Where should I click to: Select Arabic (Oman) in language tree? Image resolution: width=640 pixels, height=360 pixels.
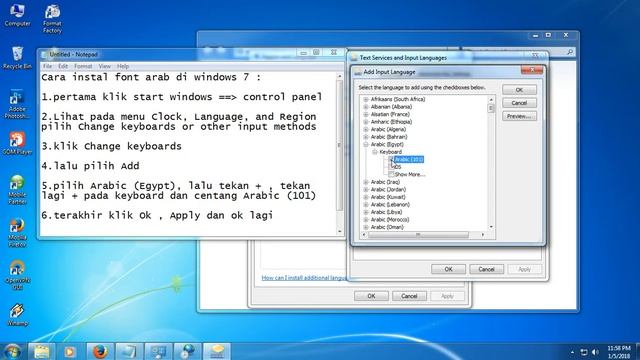click(387, 227)
